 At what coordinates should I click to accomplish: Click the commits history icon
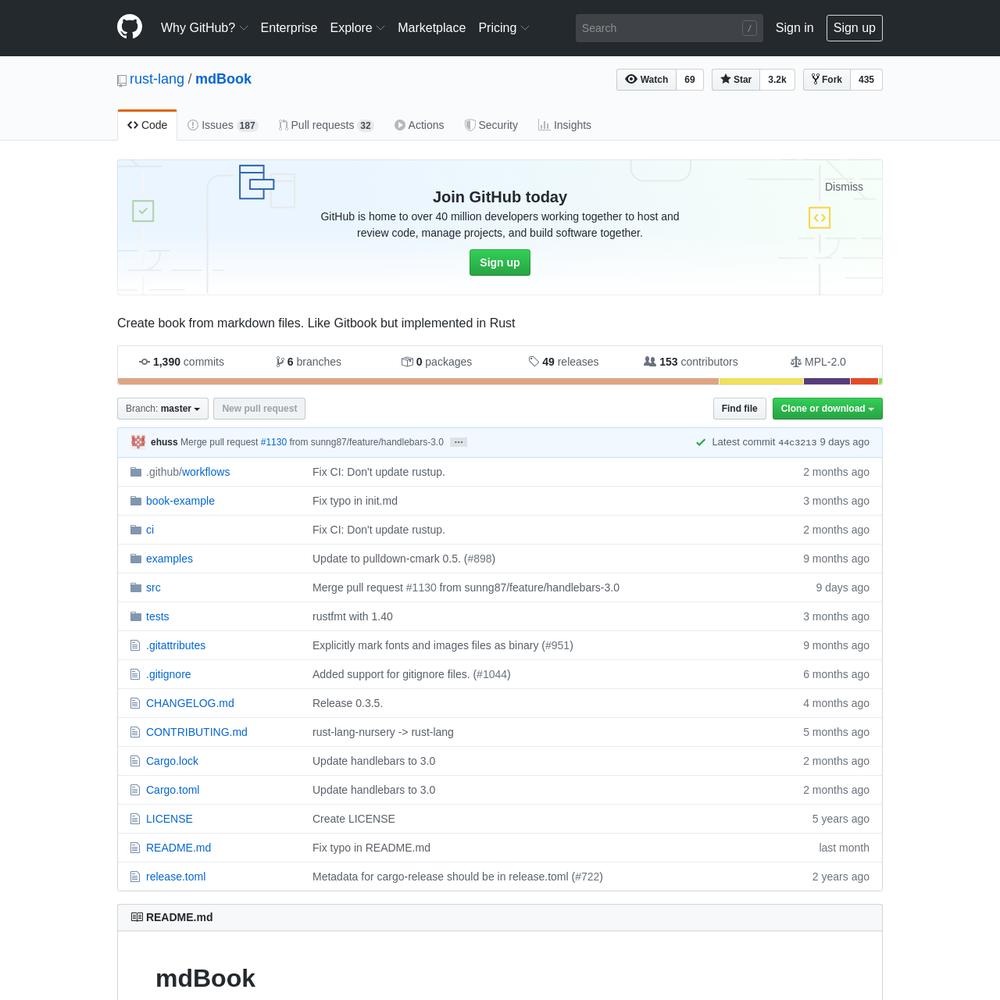point(144,362)
